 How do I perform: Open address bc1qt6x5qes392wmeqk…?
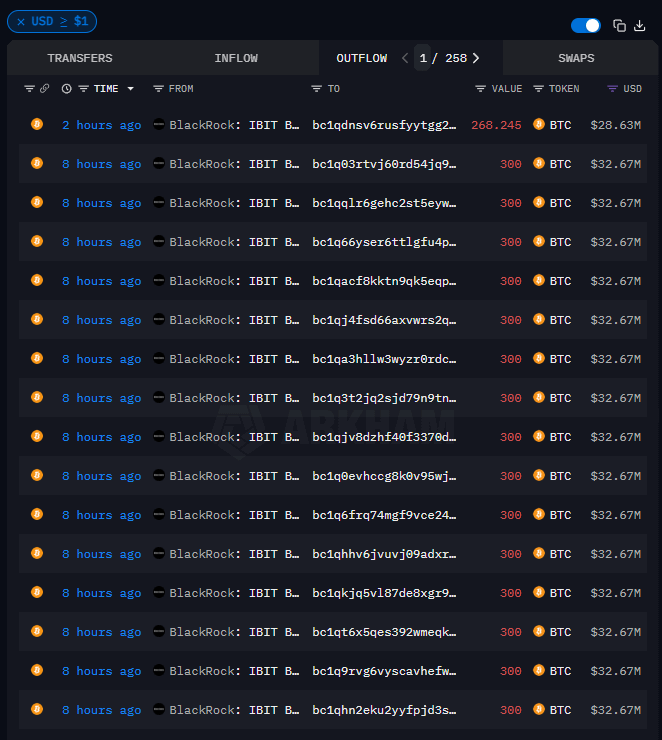[384, 632]
